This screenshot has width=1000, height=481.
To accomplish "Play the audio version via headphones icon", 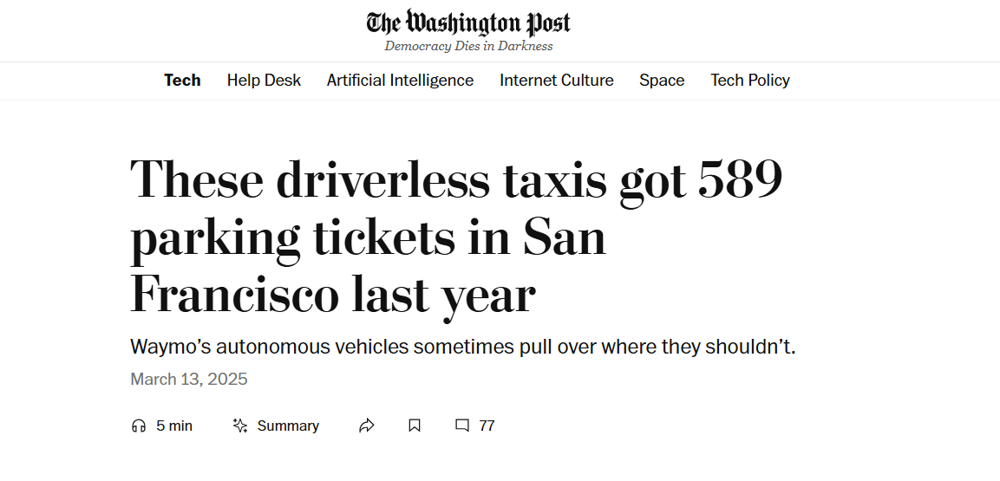I will point(139,426).
